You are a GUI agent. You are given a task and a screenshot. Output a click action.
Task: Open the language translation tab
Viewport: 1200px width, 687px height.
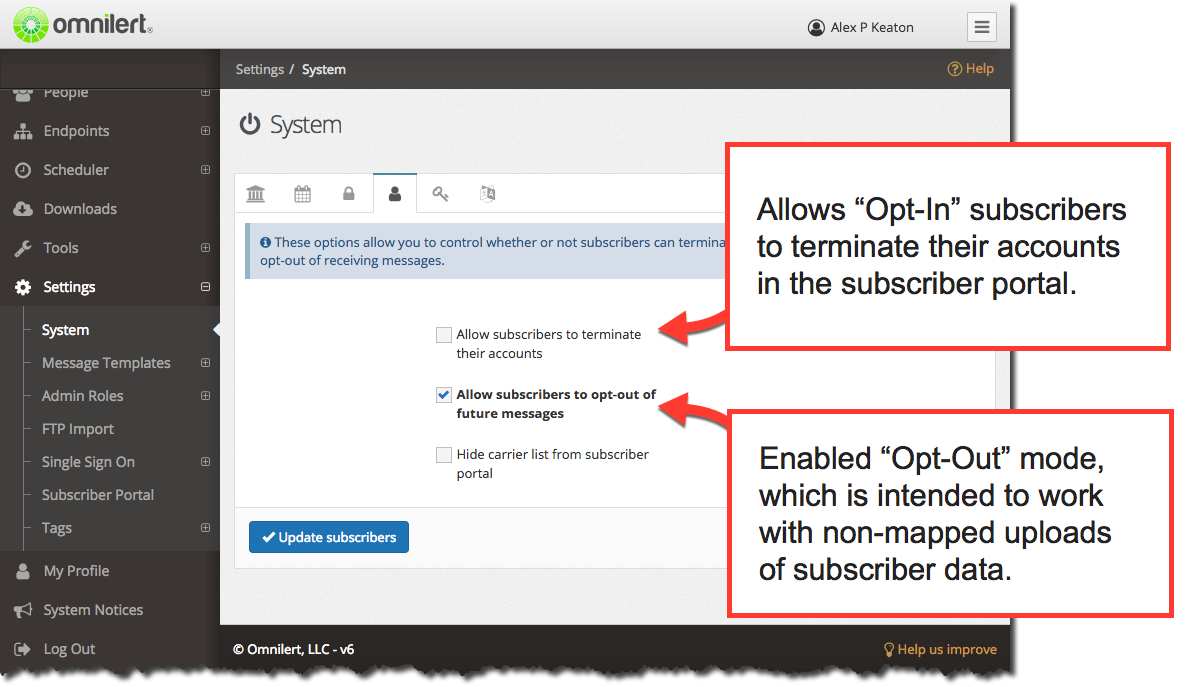pyautogui.click(x=488, y=194)
